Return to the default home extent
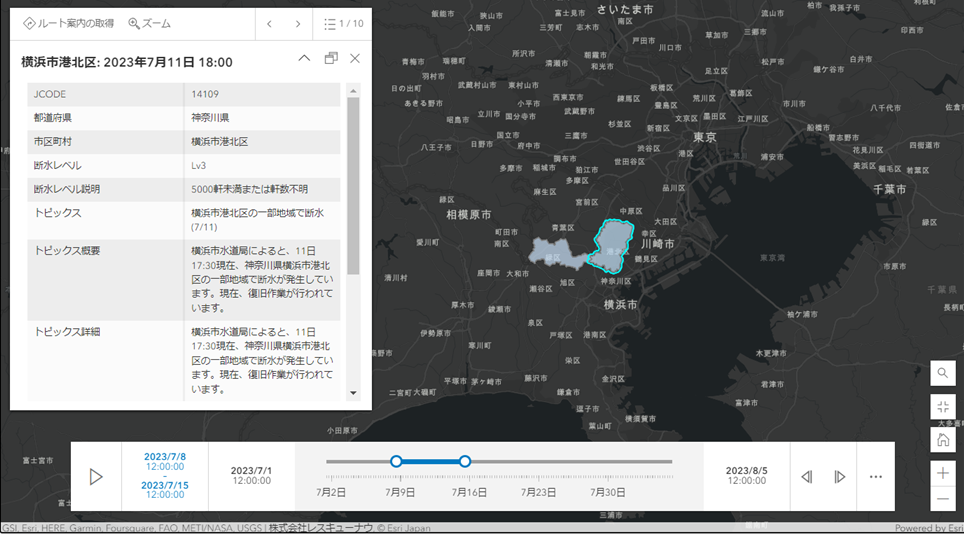This screenshot has height=534, width=964. (x=943, y=439)
